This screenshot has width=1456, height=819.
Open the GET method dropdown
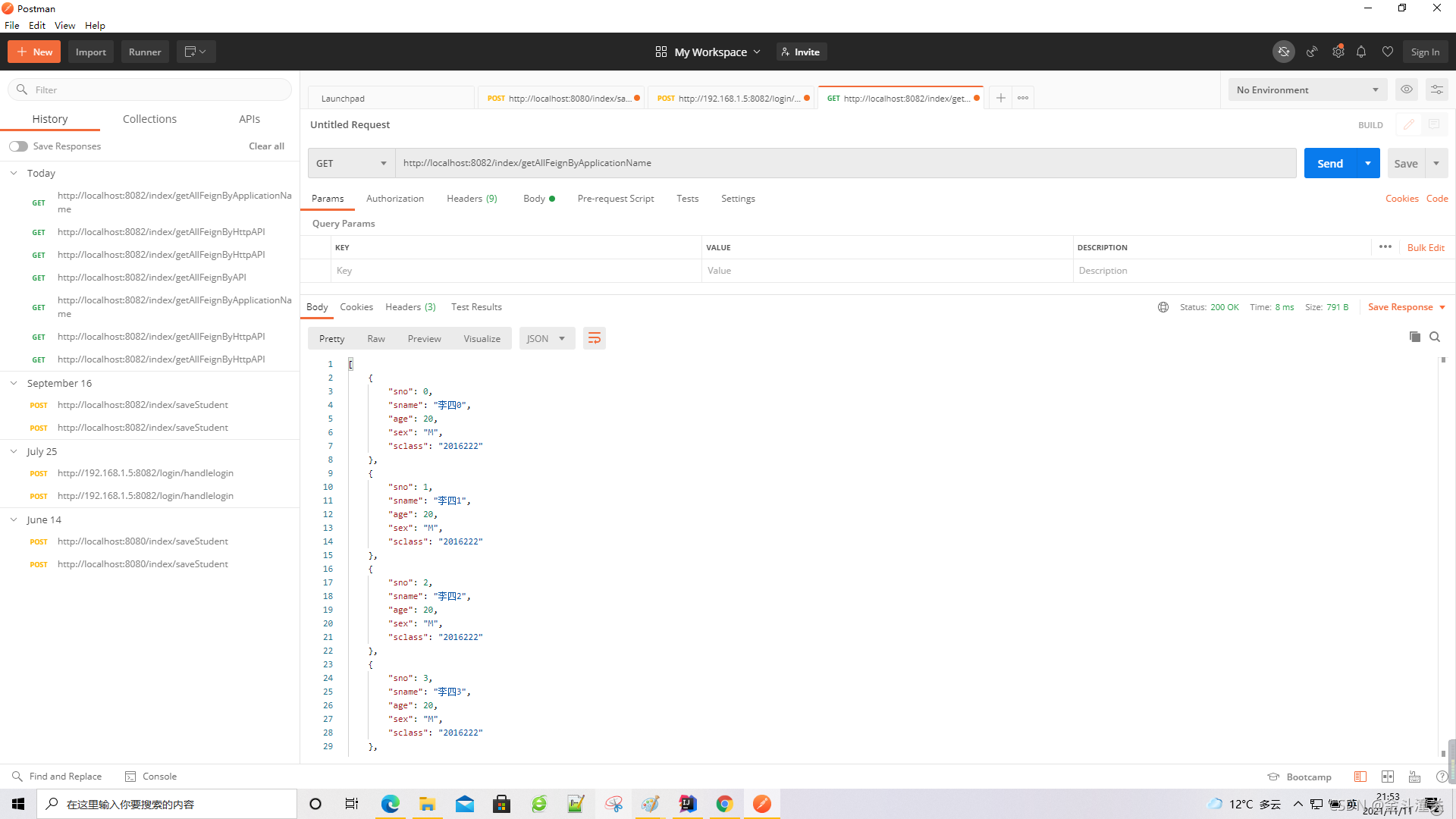[x=351, y=163]
